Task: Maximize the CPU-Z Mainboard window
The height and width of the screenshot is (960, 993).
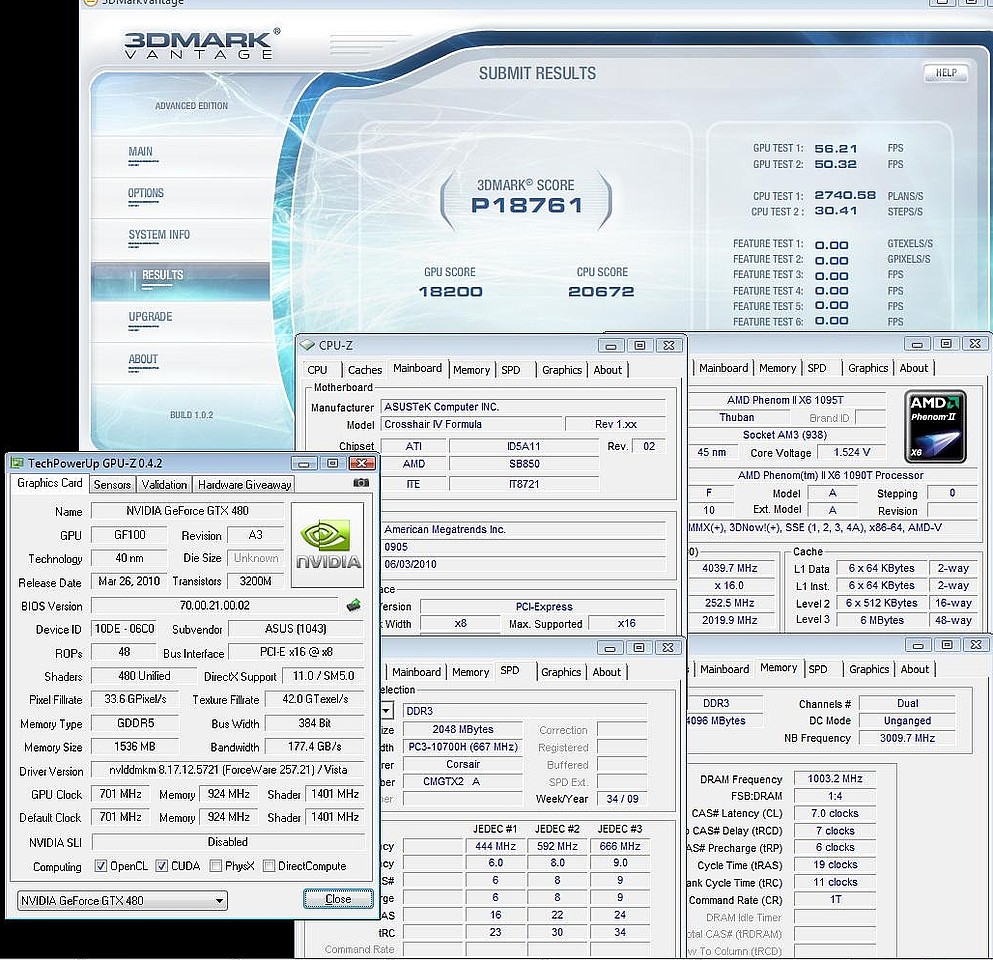Action: tap(640, 346)
